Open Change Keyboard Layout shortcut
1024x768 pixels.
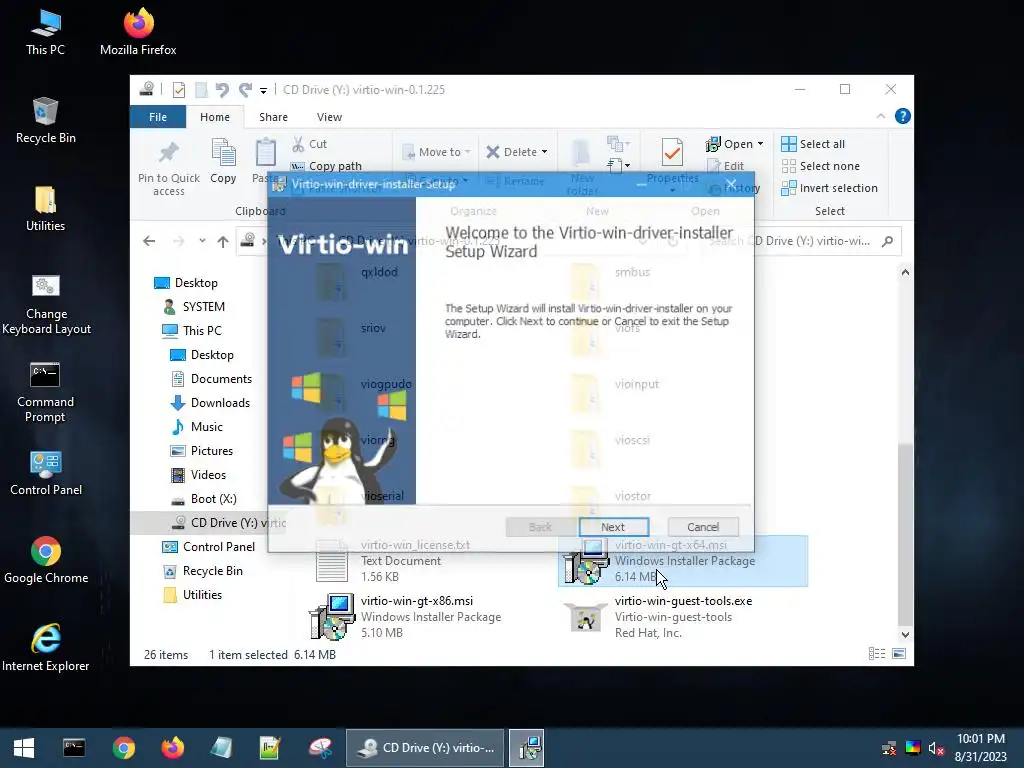pyautogui.click(x=46, y=304)
